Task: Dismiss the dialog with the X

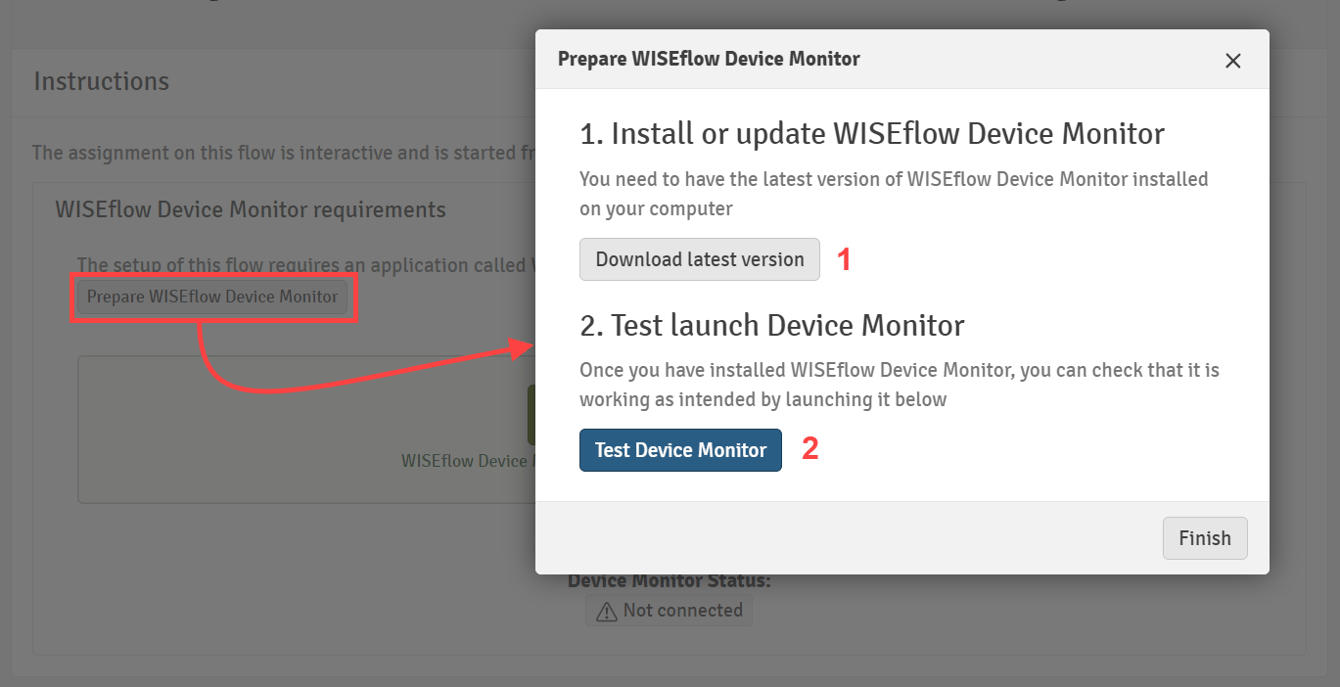Action: click(1233, 60)
